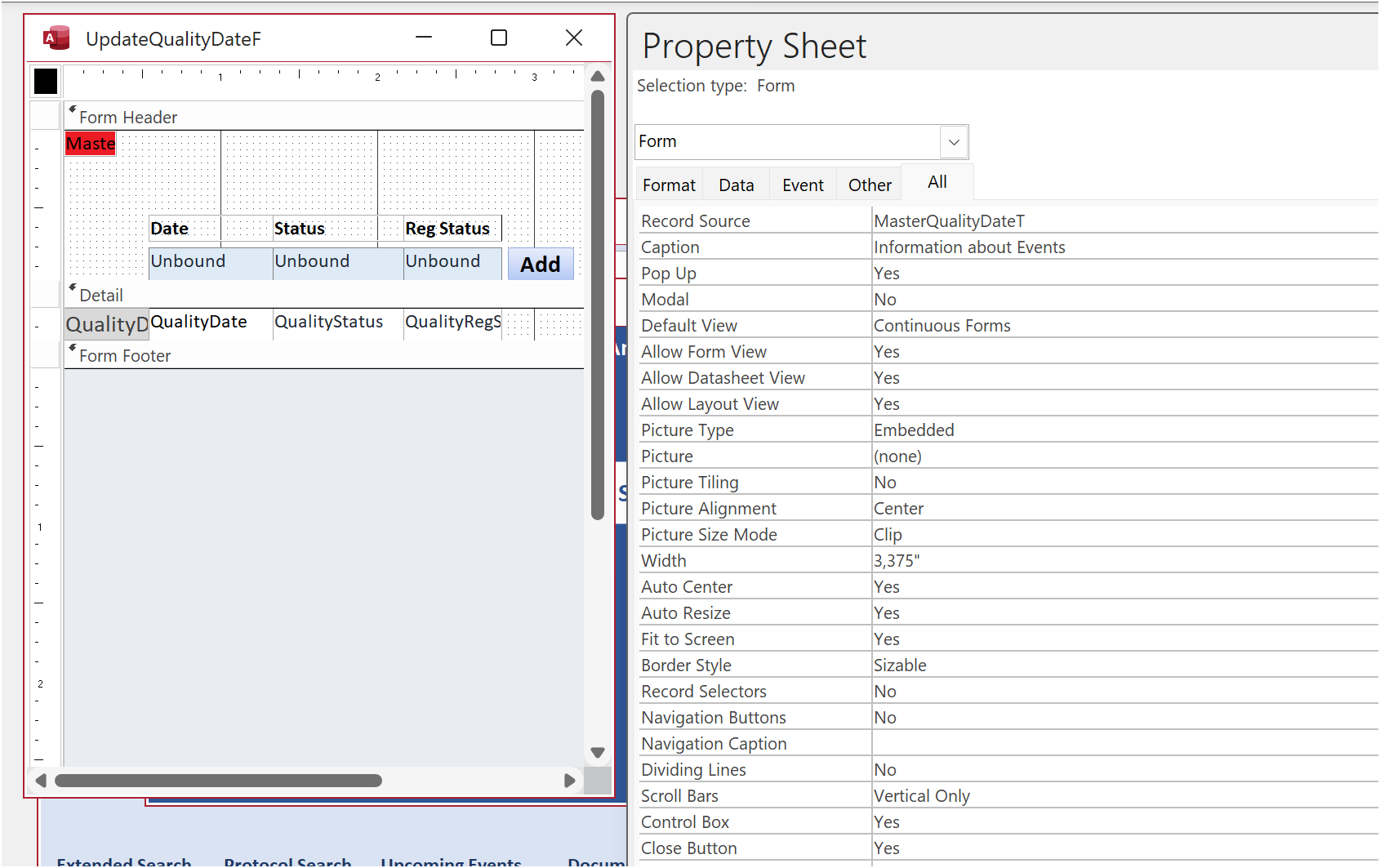Open the object selector dropdown showing Form
1380x868 pixels.
(953, 142)
